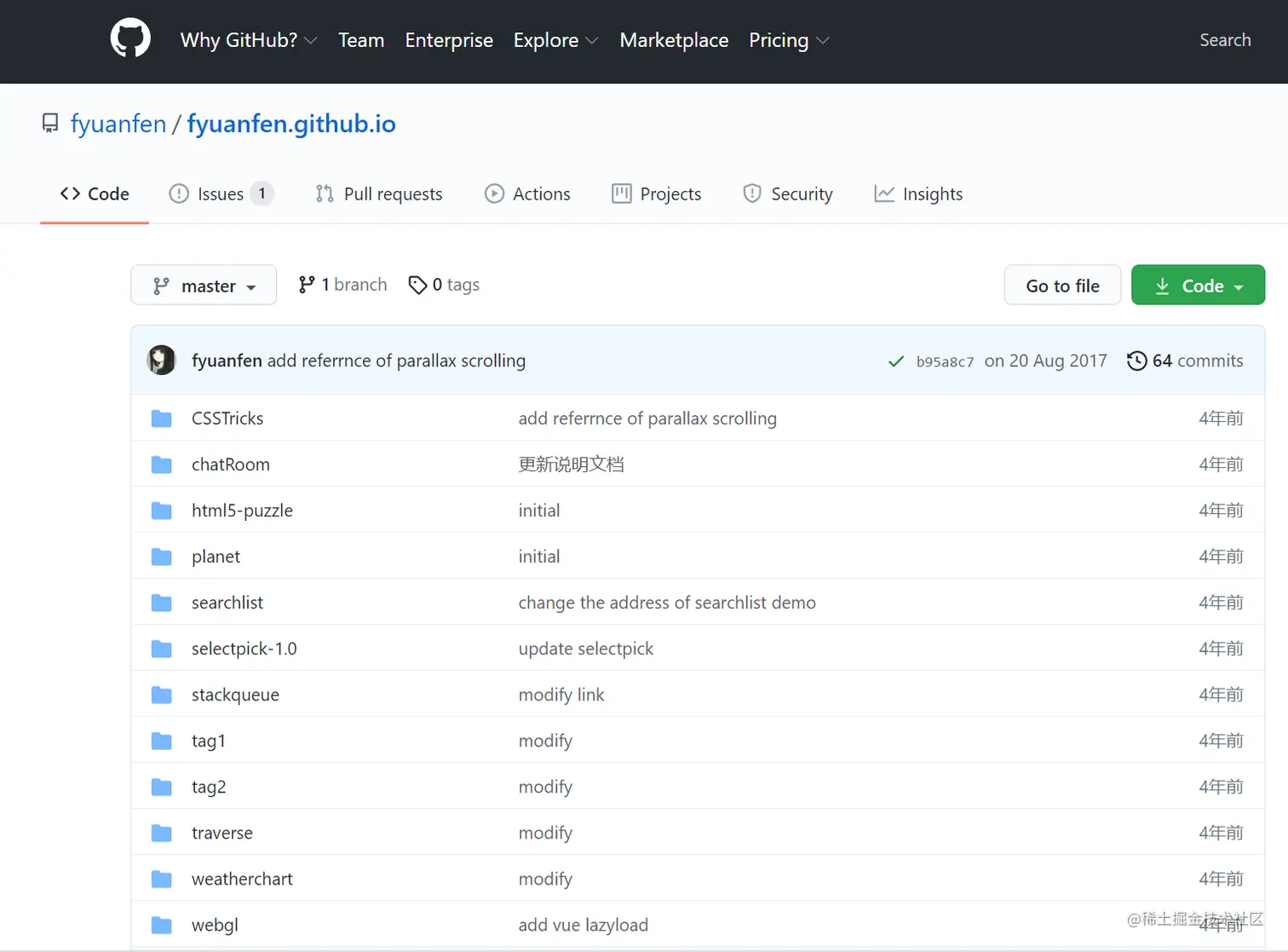Click the folder icon for CSSTricks
Image resolution: width=1288 pixels, height=952 pixels.
pyautogui.click(x=161, y=418)
